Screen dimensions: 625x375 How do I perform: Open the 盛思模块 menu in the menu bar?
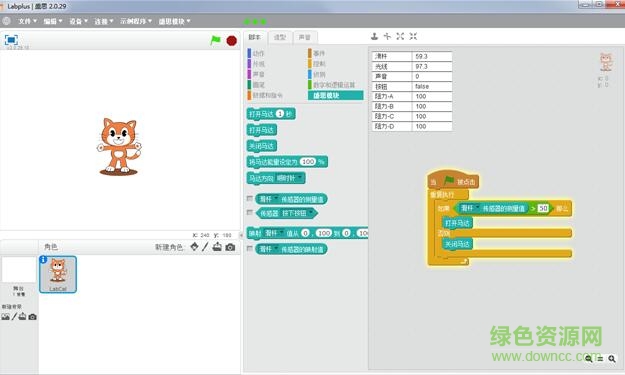coord(175,21)
